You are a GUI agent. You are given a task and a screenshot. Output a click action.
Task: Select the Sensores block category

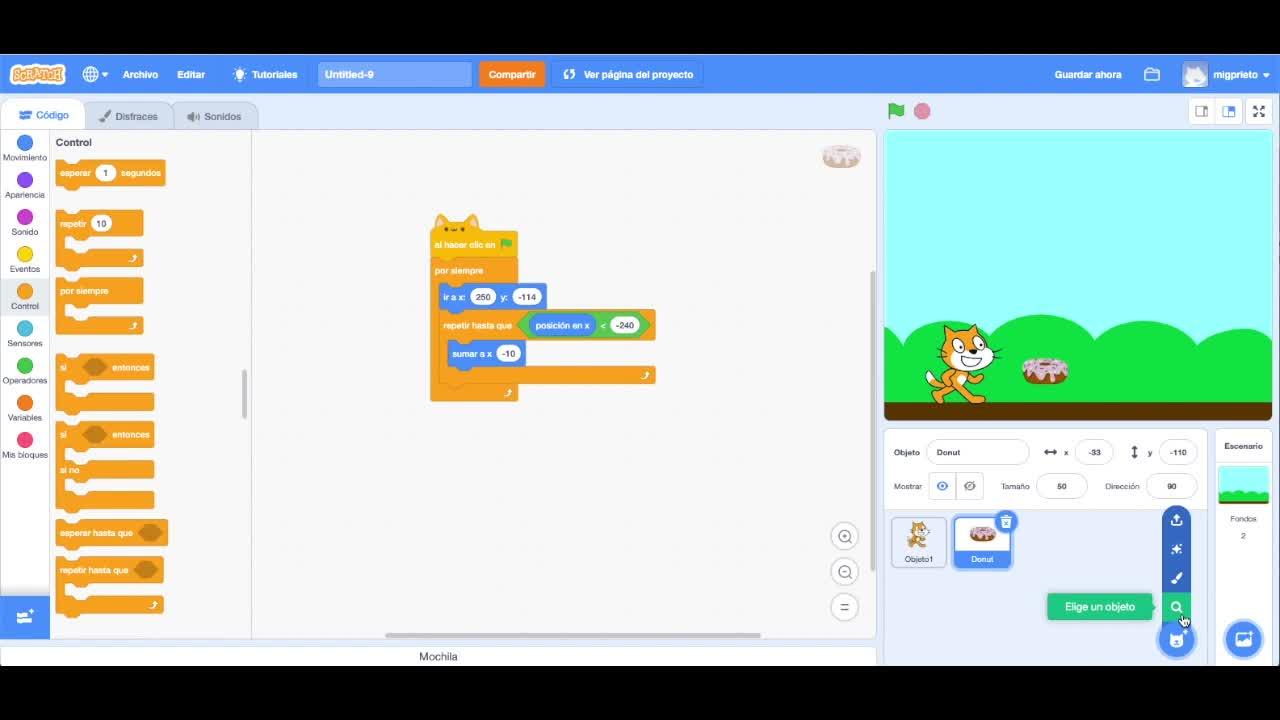[25, 334]
